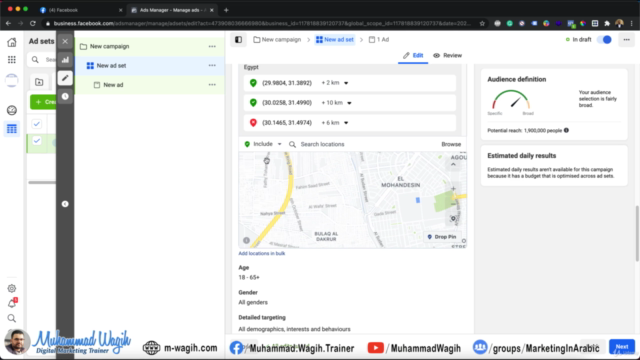Collapse the side panel arrow button
The height and width of the screenshot is (360, 640).
(x=65, y=204)
